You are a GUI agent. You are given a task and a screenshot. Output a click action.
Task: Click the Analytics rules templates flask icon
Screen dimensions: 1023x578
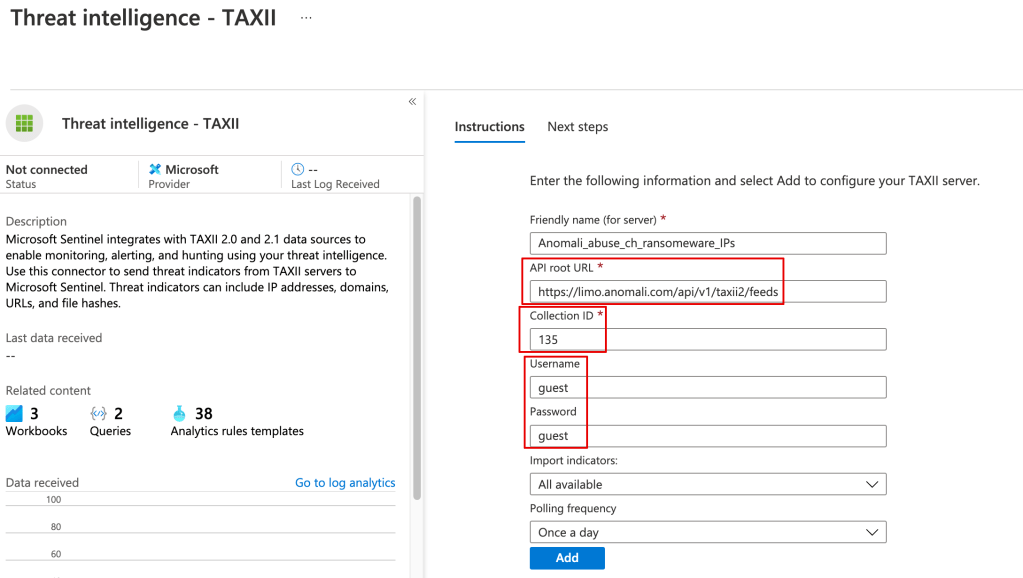click(179, 413)
